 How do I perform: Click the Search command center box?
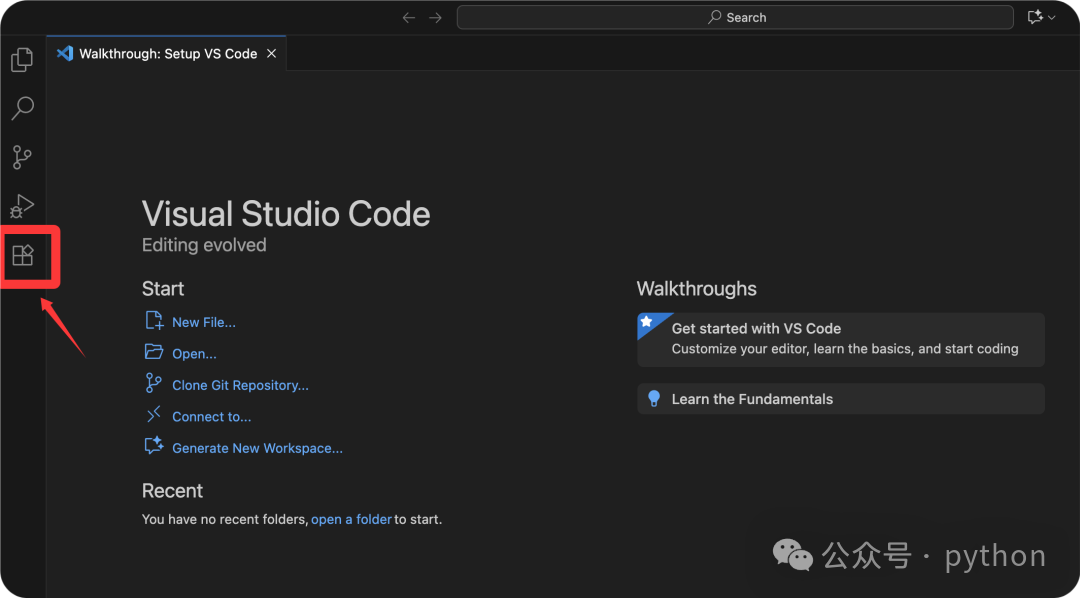pyautogui.click(x=735, y=18)
